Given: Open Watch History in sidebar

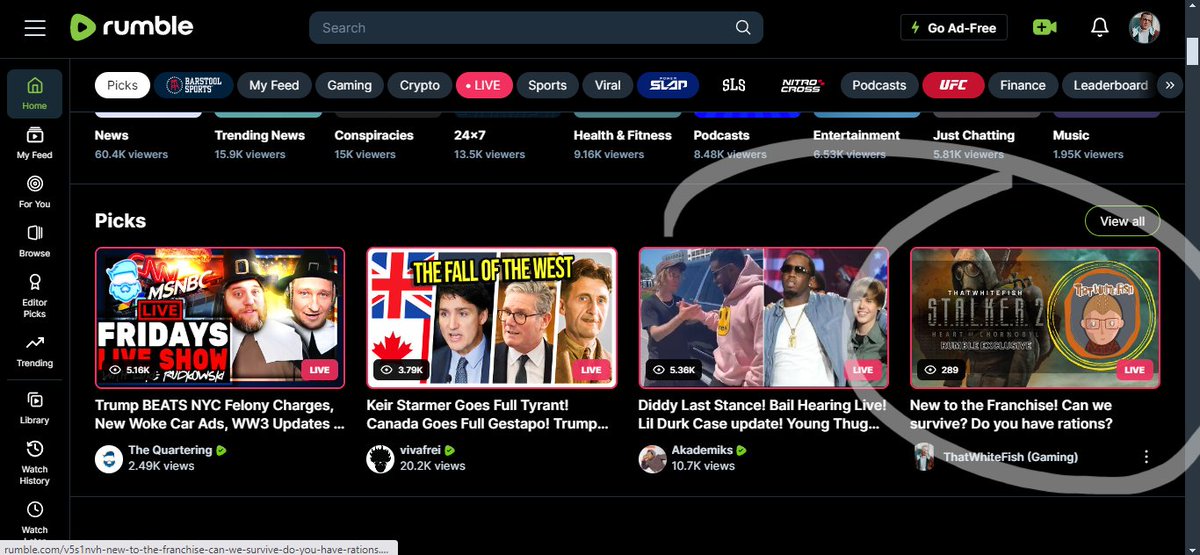Looking at the screenshot, I should pyautogui.click(x=35, y=462).
